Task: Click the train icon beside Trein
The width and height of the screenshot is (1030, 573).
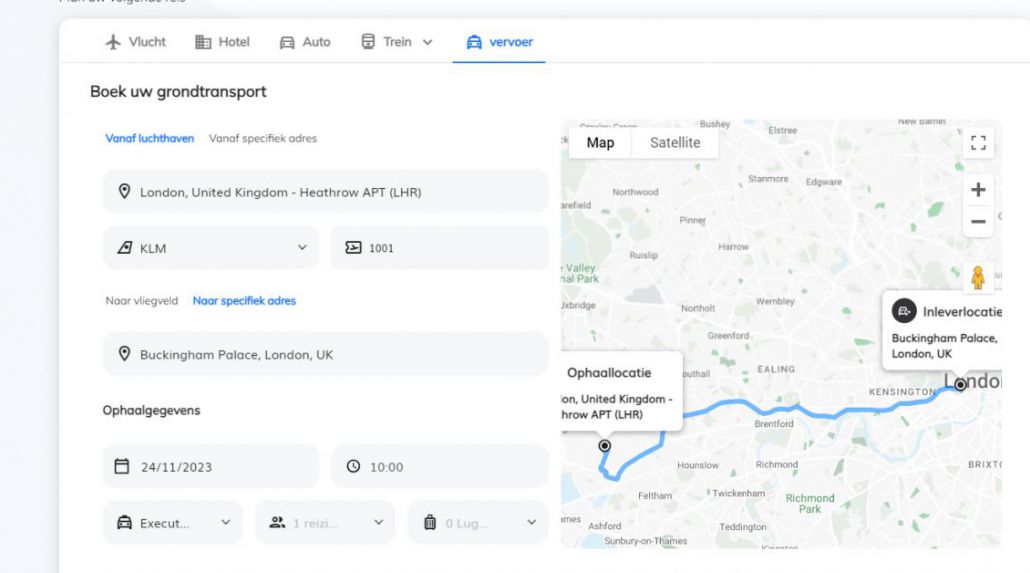Action: tap(368, 42)
